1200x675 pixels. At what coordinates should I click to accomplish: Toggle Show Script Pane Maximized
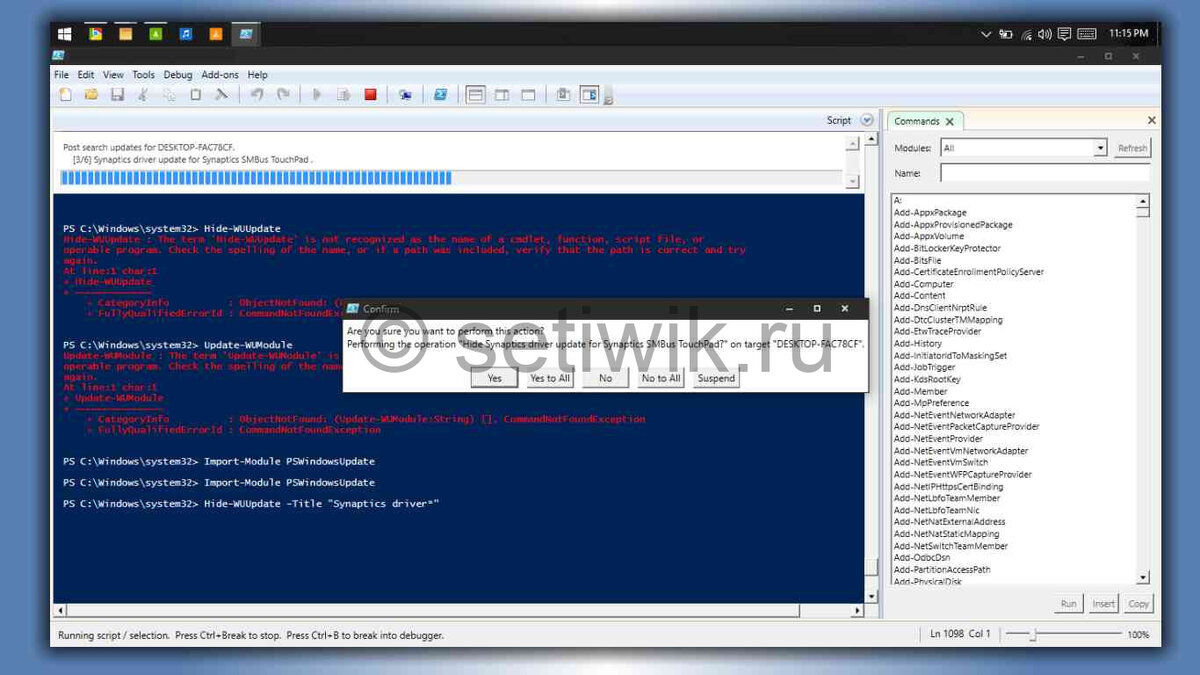[526, 94]
